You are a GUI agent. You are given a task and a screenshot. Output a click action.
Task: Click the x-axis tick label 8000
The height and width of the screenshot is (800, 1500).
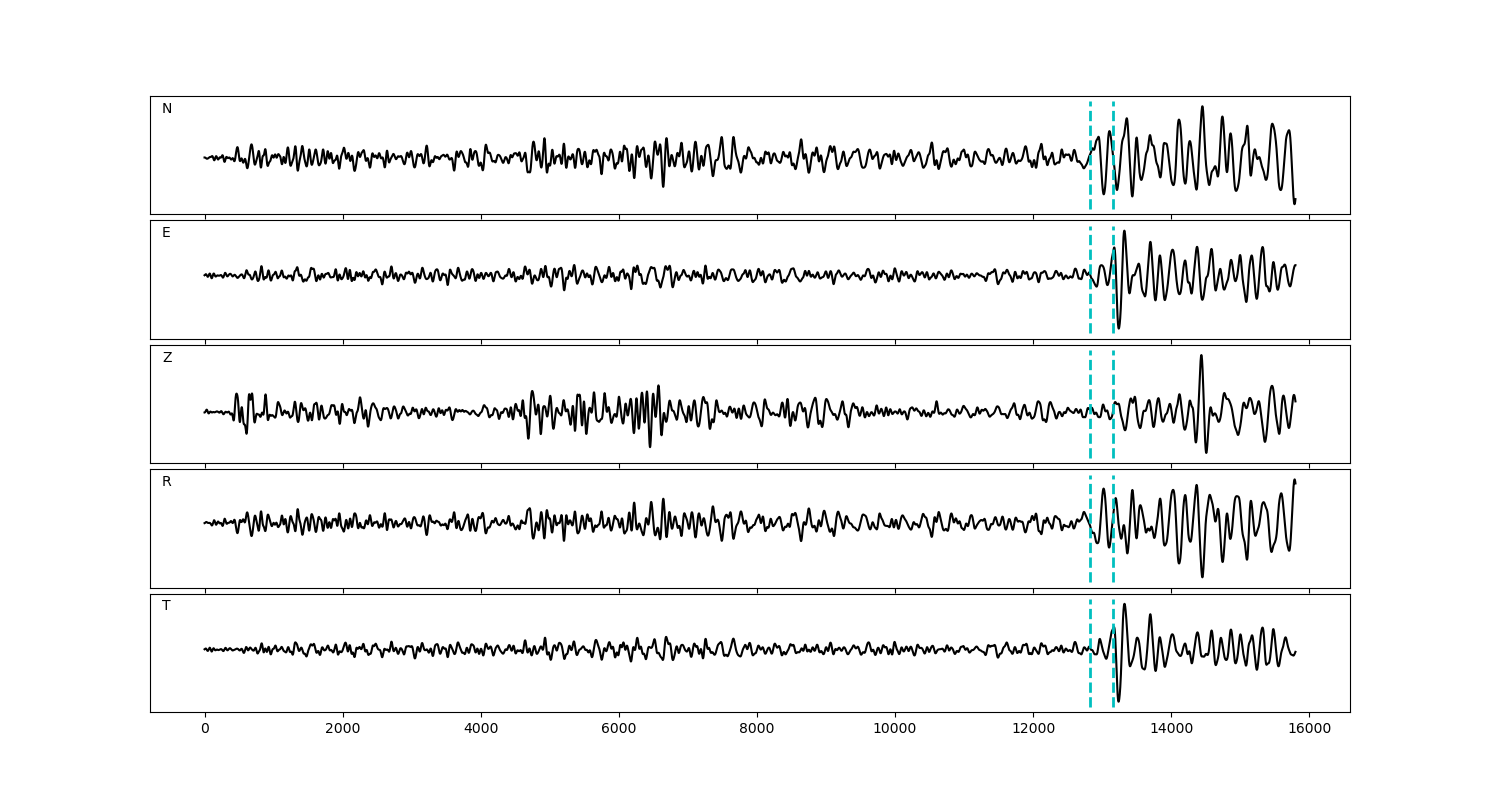click(x=757, y=729)
